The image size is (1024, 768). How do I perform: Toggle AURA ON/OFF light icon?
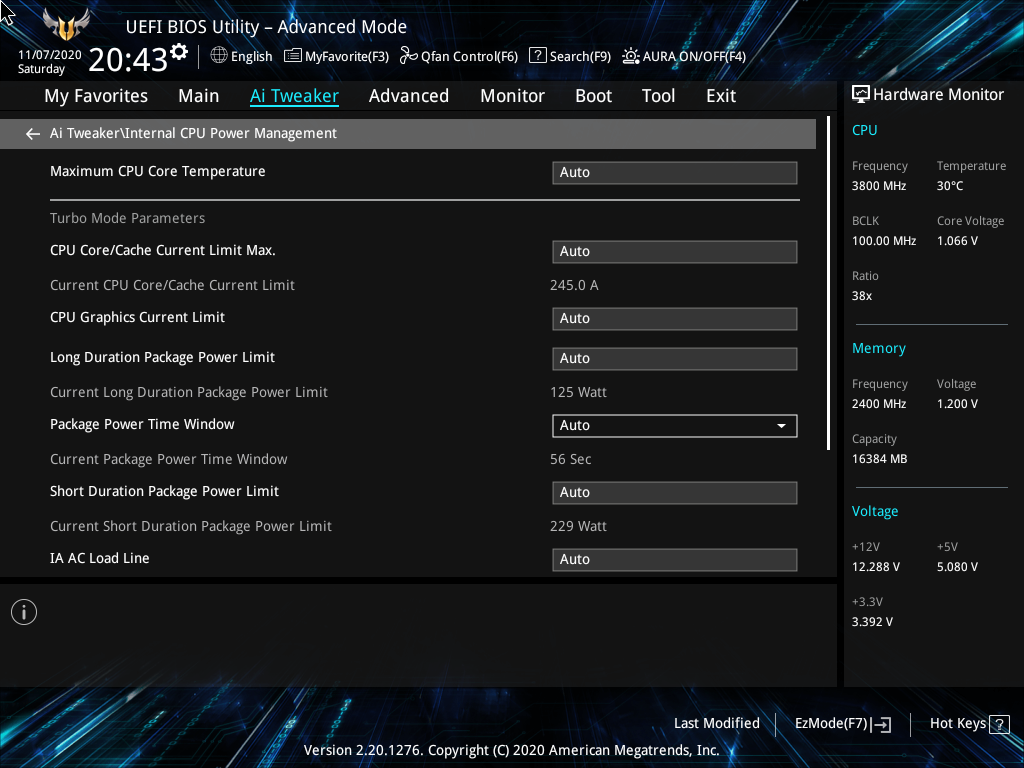point(630,56)
